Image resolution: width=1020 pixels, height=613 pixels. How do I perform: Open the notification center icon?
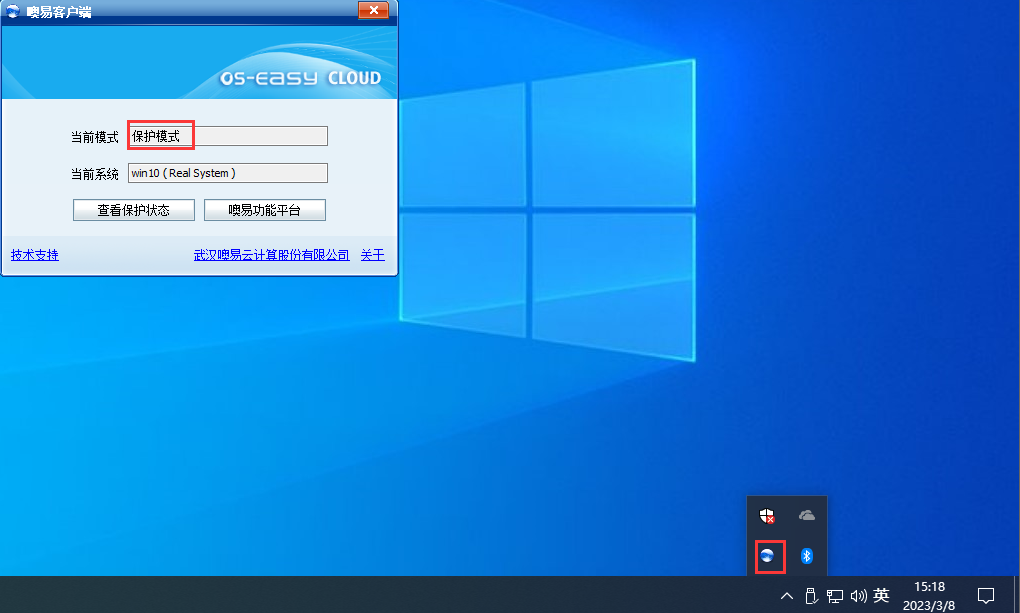coord(986,595)
